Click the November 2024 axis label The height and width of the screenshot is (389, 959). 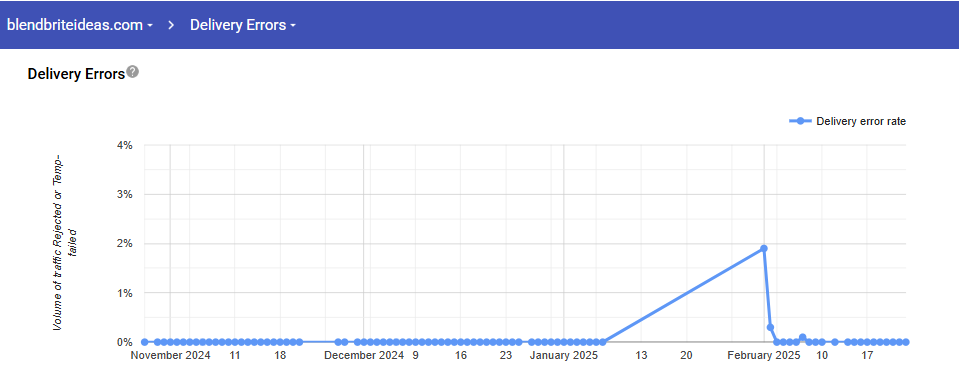(171, 355)
